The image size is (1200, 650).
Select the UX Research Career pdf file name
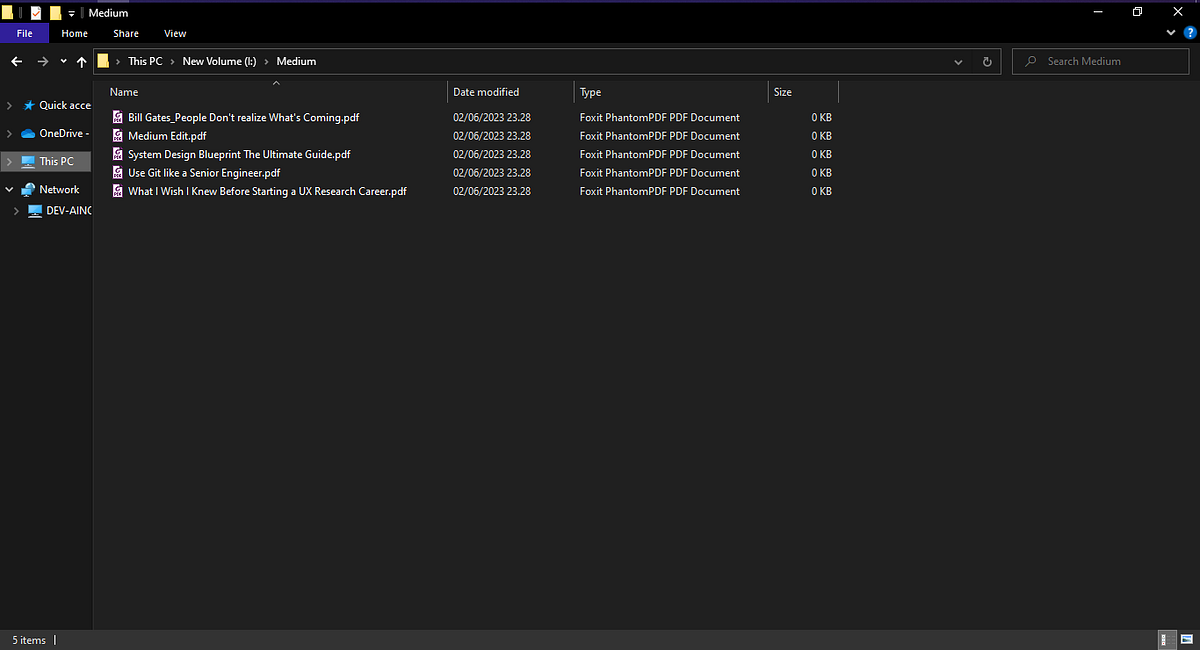click(x=267, y=191)
